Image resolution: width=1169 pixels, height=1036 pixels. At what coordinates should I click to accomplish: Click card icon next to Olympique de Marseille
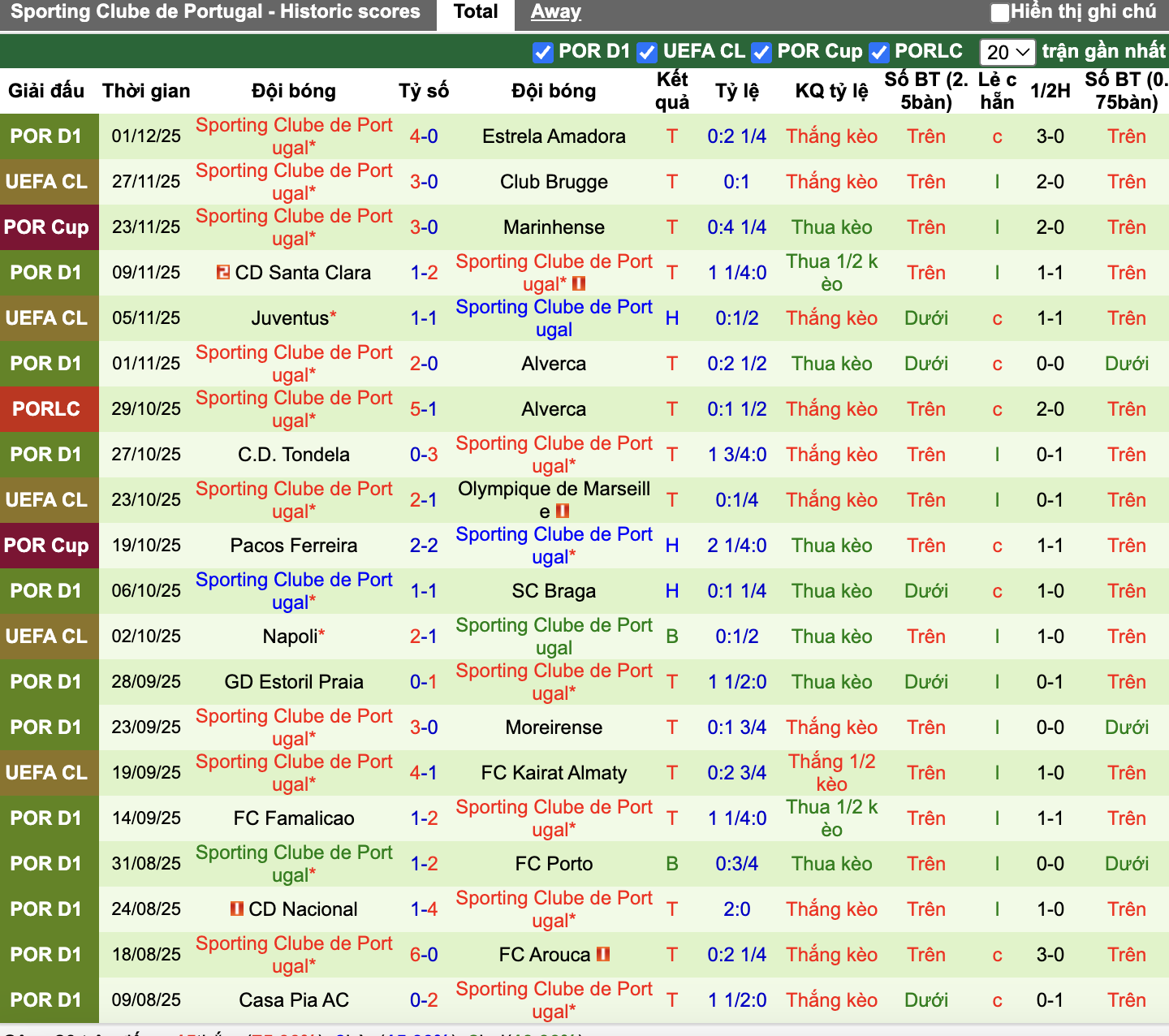[563, 512]
